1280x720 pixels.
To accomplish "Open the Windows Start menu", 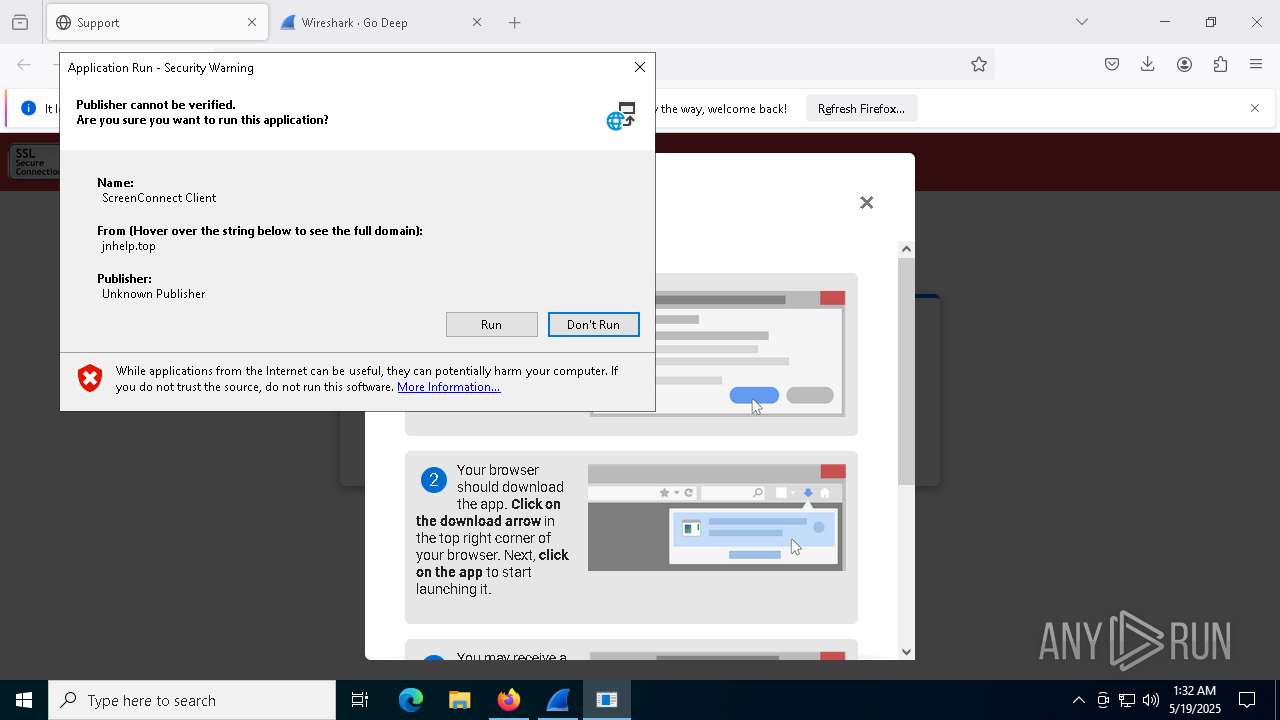I will [x=24, y=700].
